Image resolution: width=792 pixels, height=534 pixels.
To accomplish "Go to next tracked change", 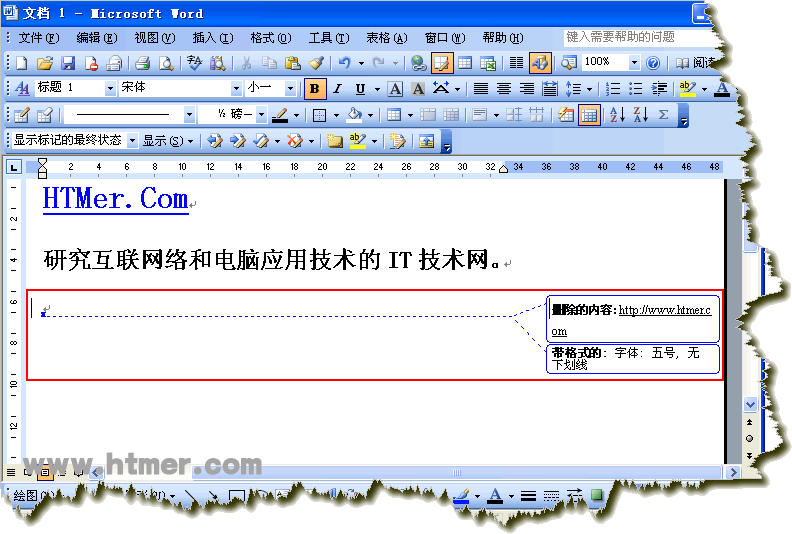I will (x=237, y=141).
